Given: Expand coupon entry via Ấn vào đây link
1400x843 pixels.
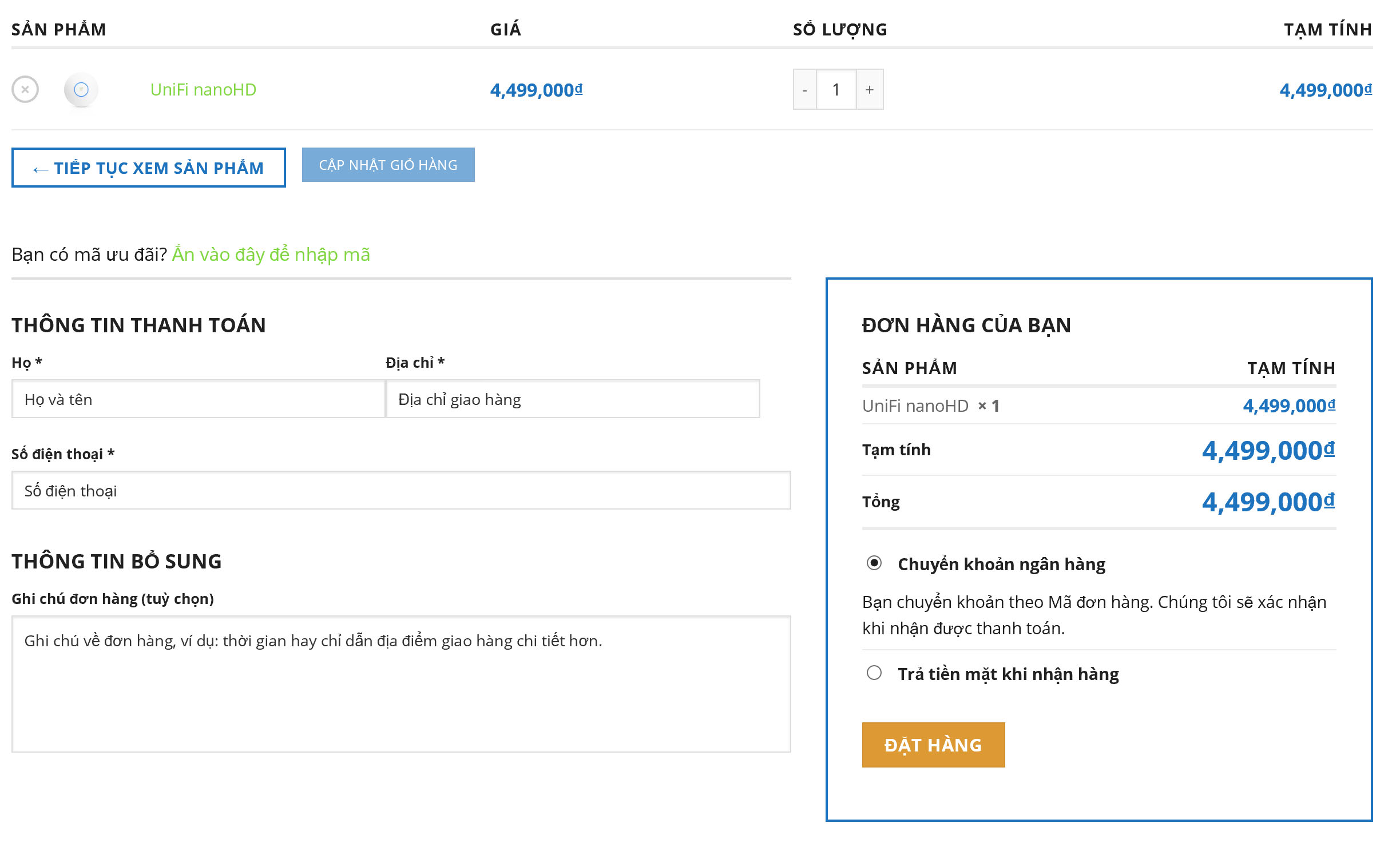Looking at the screenshot, I should point(271,254).
